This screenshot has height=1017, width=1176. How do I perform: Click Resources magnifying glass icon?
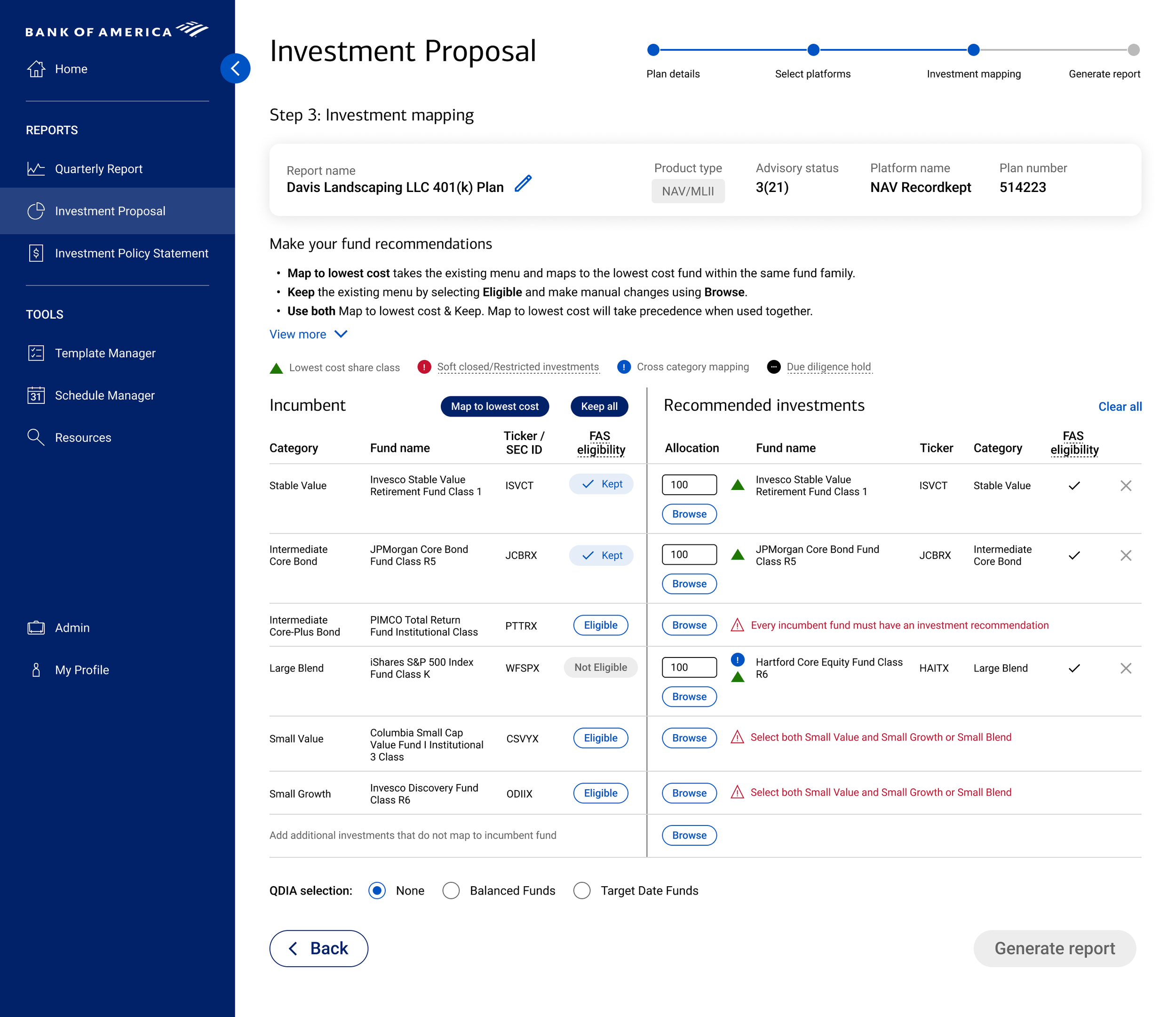[36, 437]
